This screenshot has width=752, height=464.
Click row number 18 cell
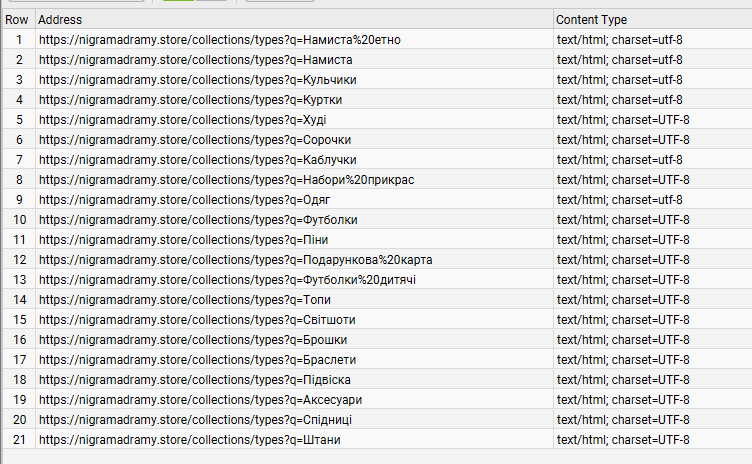tap(19, 380)
